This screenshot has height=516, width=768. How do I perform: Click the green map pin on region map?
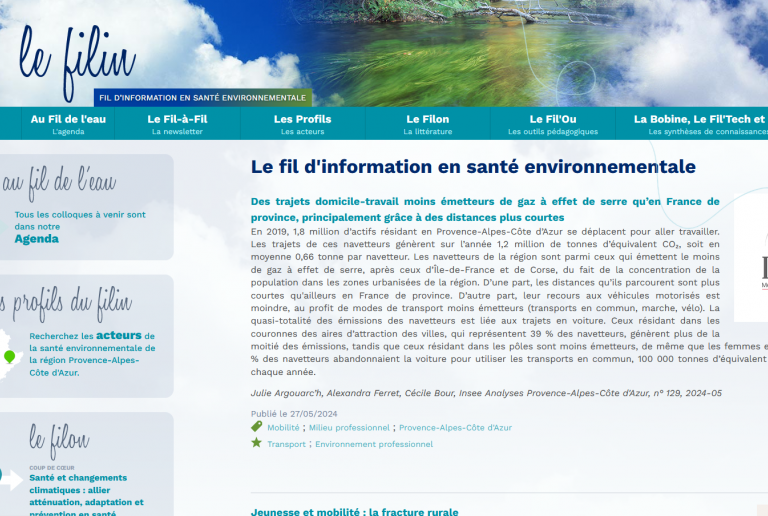(x=9, y=356)
